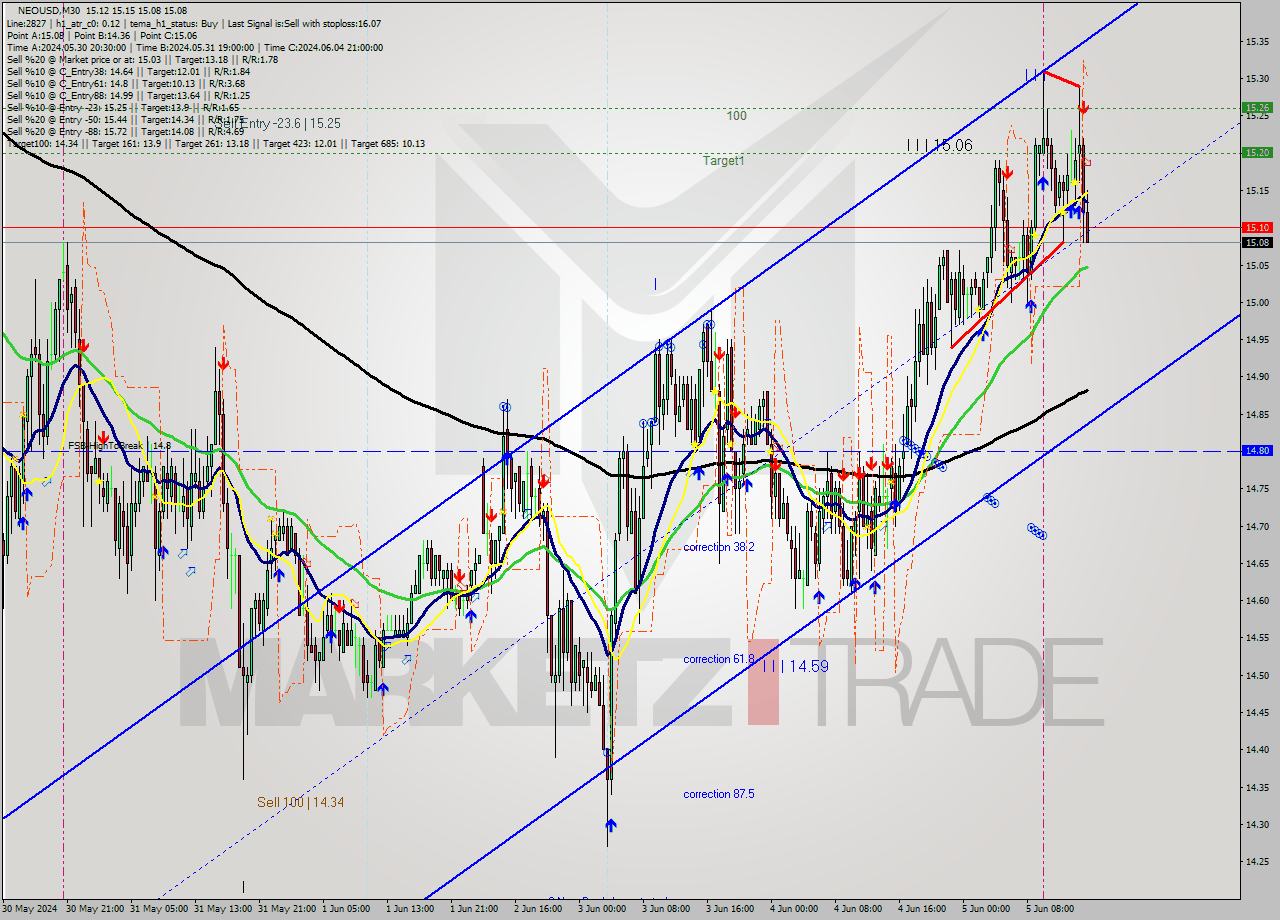
Task: Click the '4 Jun 08:00' time axis label
Action: (860, 909)
